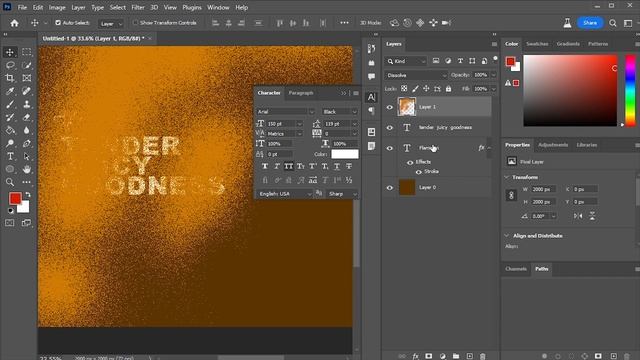640x360 pixels.
Task: Lock all with padlock icon
Action: pyautogui.click(x=449, y=89)
